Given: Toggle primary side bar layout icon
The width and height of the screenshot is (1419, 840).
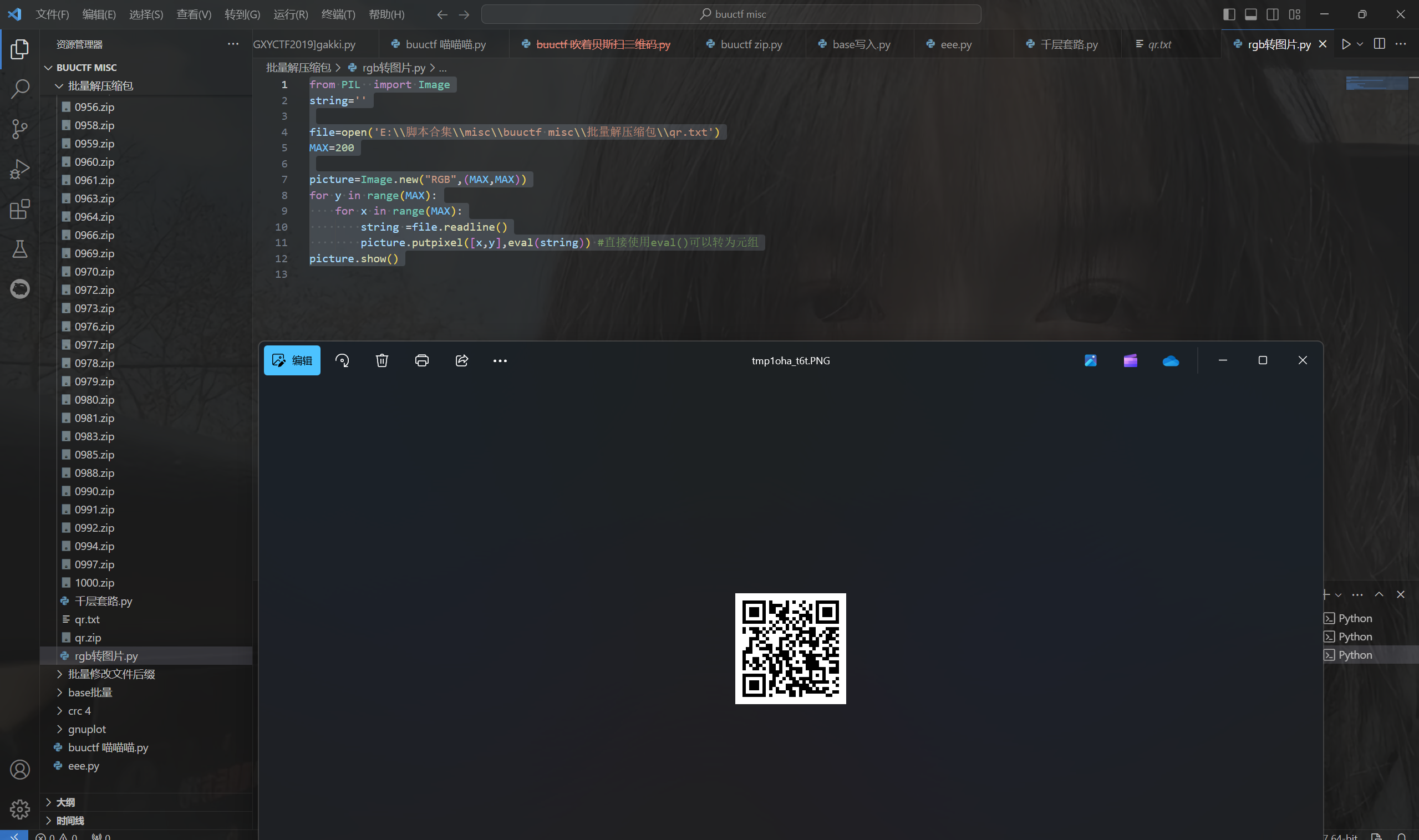Looking at the screenshot, I should [1229, 14].
